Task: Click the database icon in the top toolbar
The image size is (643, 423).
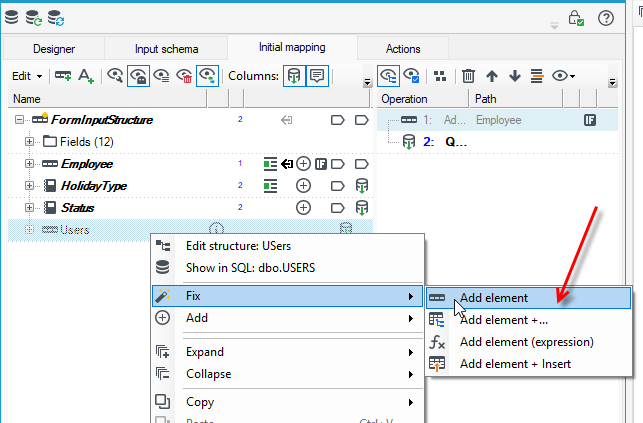Action: pos(11,17)
